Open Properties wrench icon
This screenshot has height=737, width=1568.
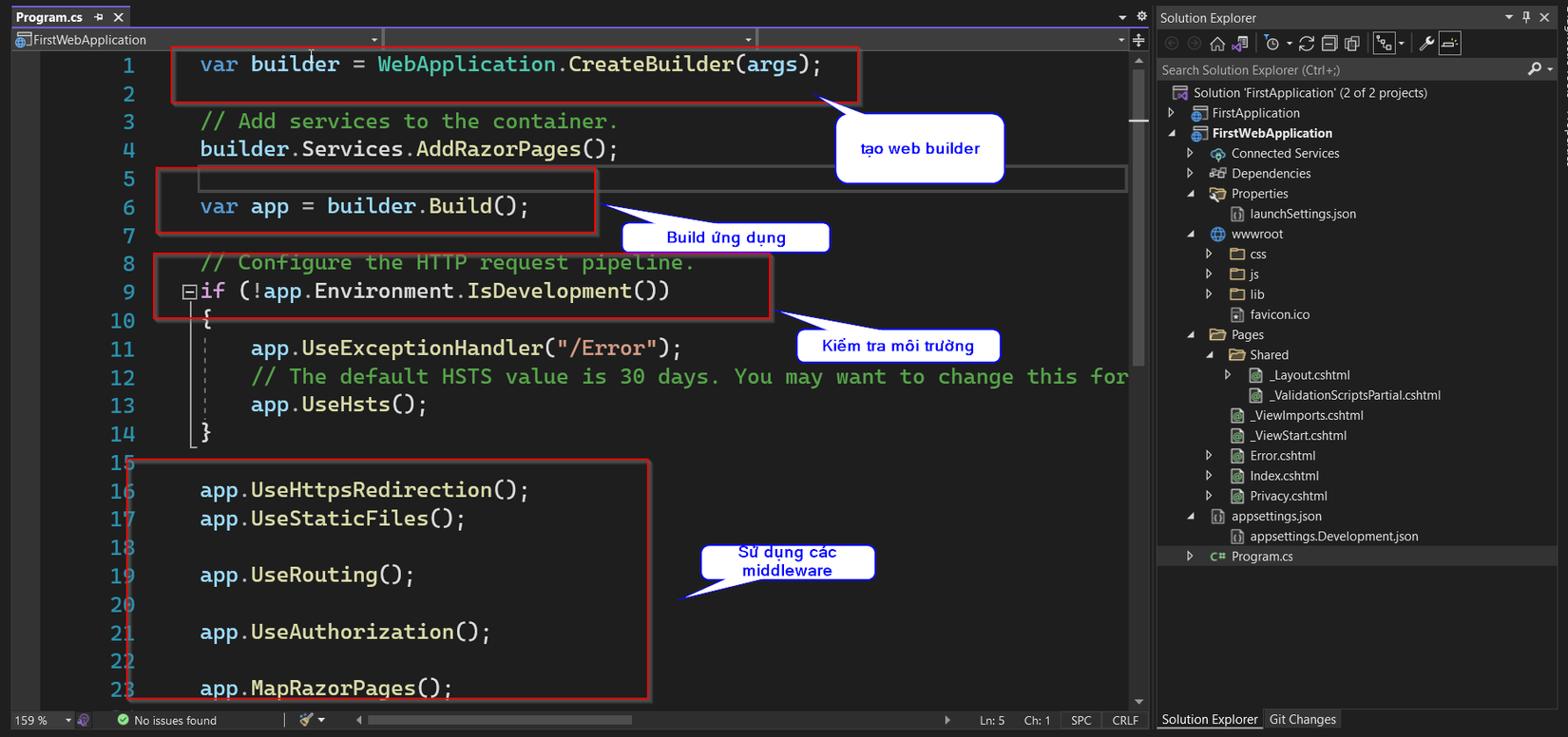click(x=1426, y=44)
